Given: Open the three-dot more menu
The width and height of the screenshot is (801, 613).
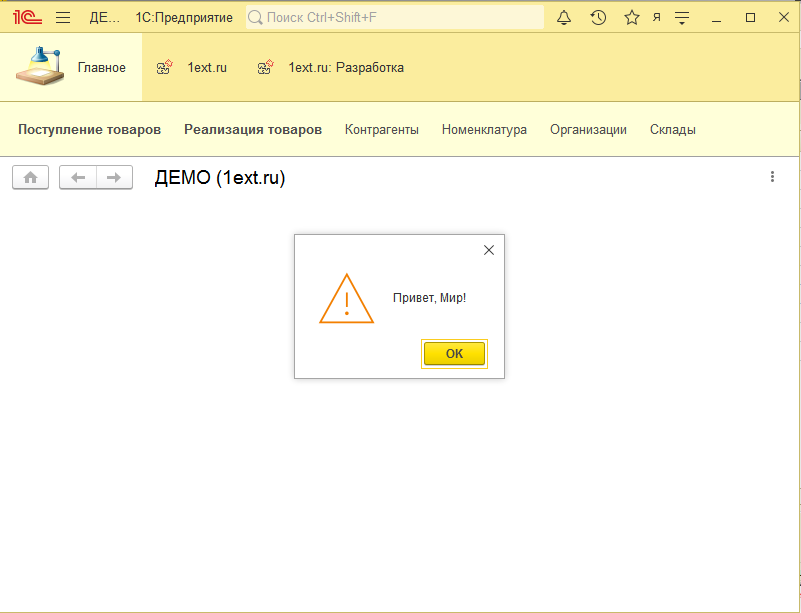Looking at the screenshot, I should 772,177.
